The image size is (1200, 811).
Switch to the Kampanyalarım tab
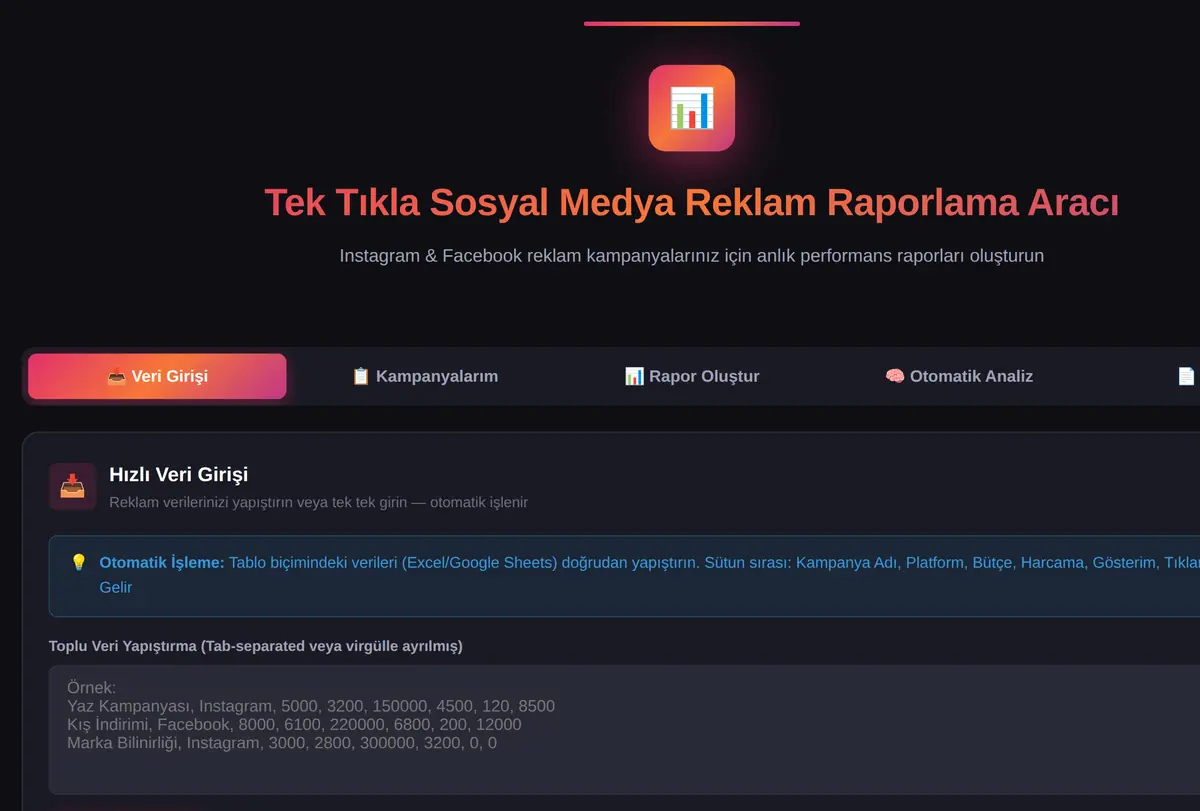pos(425,376)
